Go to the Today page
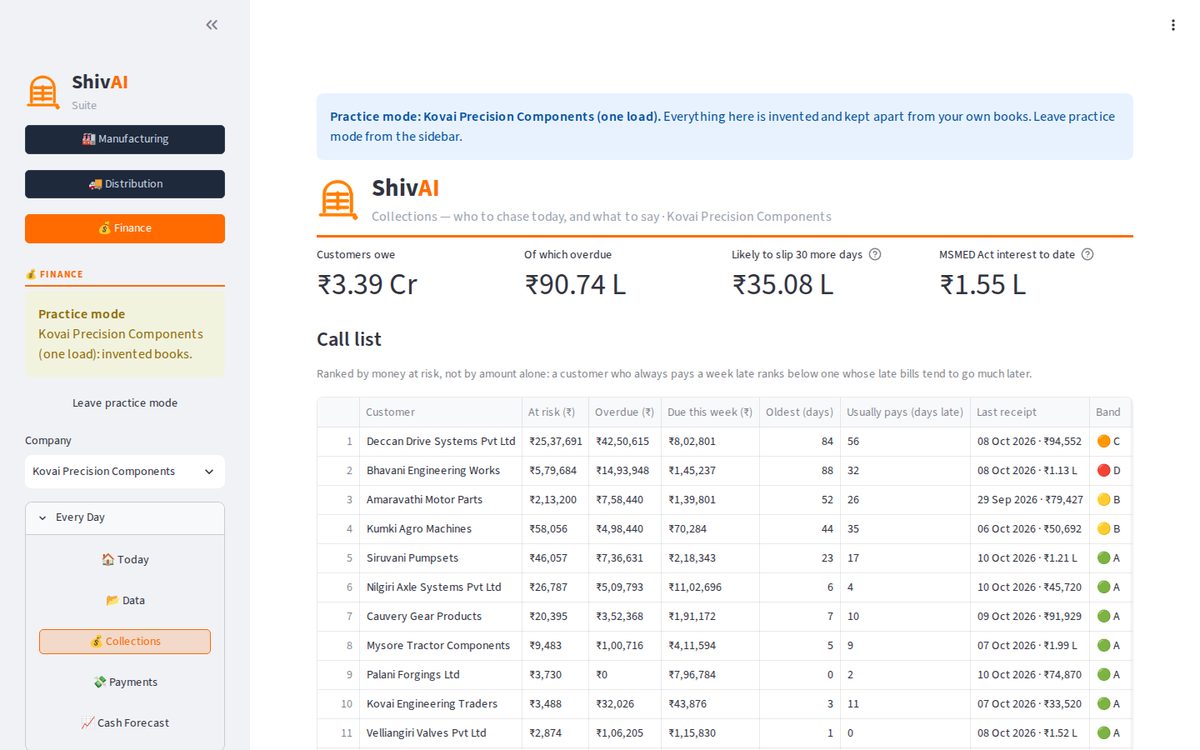 (125, 560)
